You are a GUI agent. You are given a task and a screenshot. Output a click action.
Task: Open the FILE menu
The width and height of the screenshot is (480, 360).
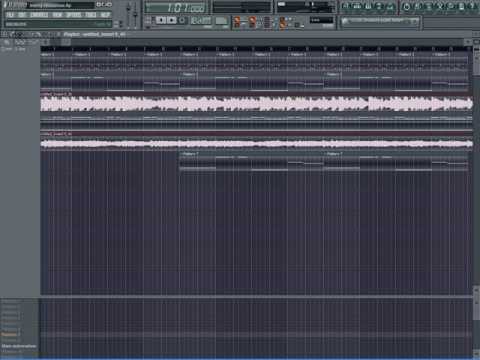coord(10,15)
